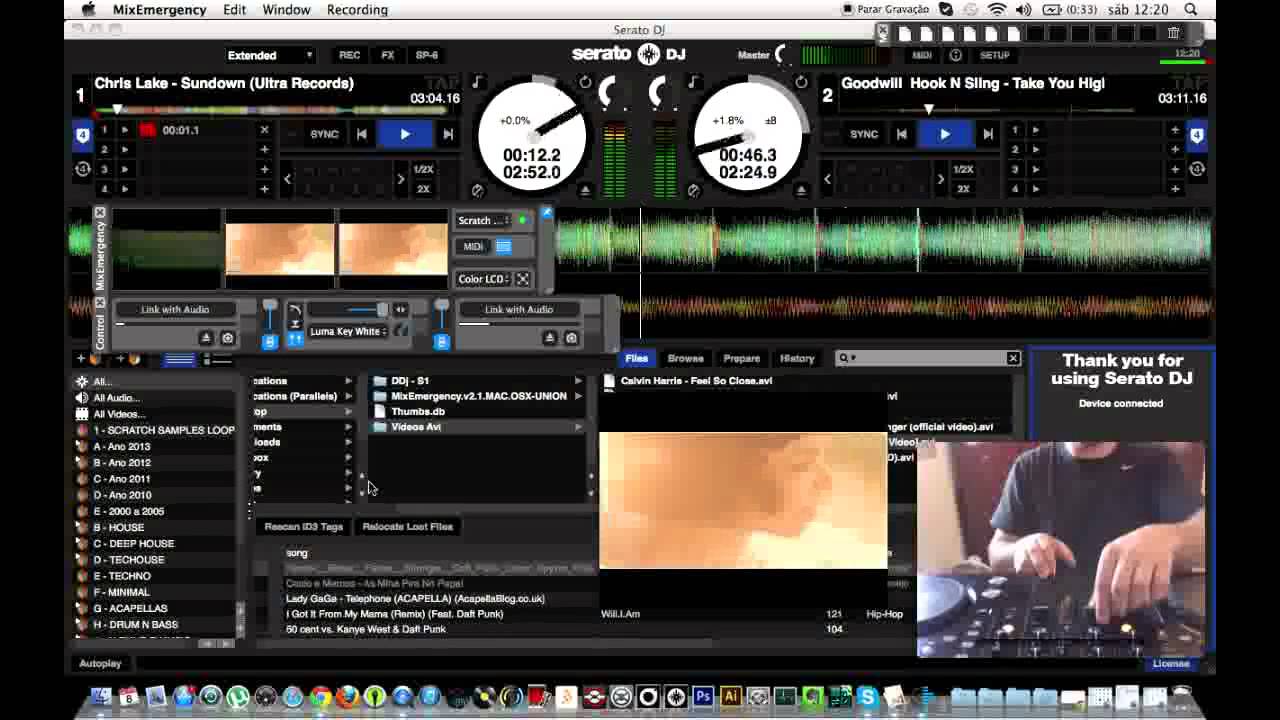Eject track from deck 1
This screenshot has height=720, width=1280.
pyautogui.click(x=585, y=190)
